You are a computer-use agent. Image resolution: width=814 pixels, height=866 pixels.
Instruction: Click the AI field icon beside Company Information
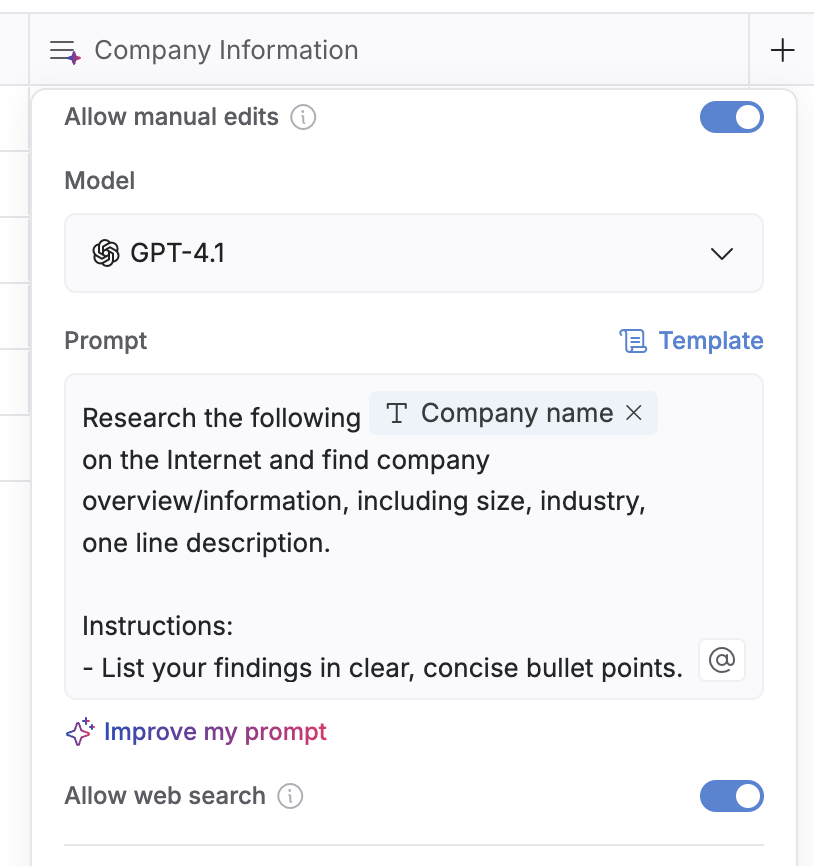click(x=65, y=51)
